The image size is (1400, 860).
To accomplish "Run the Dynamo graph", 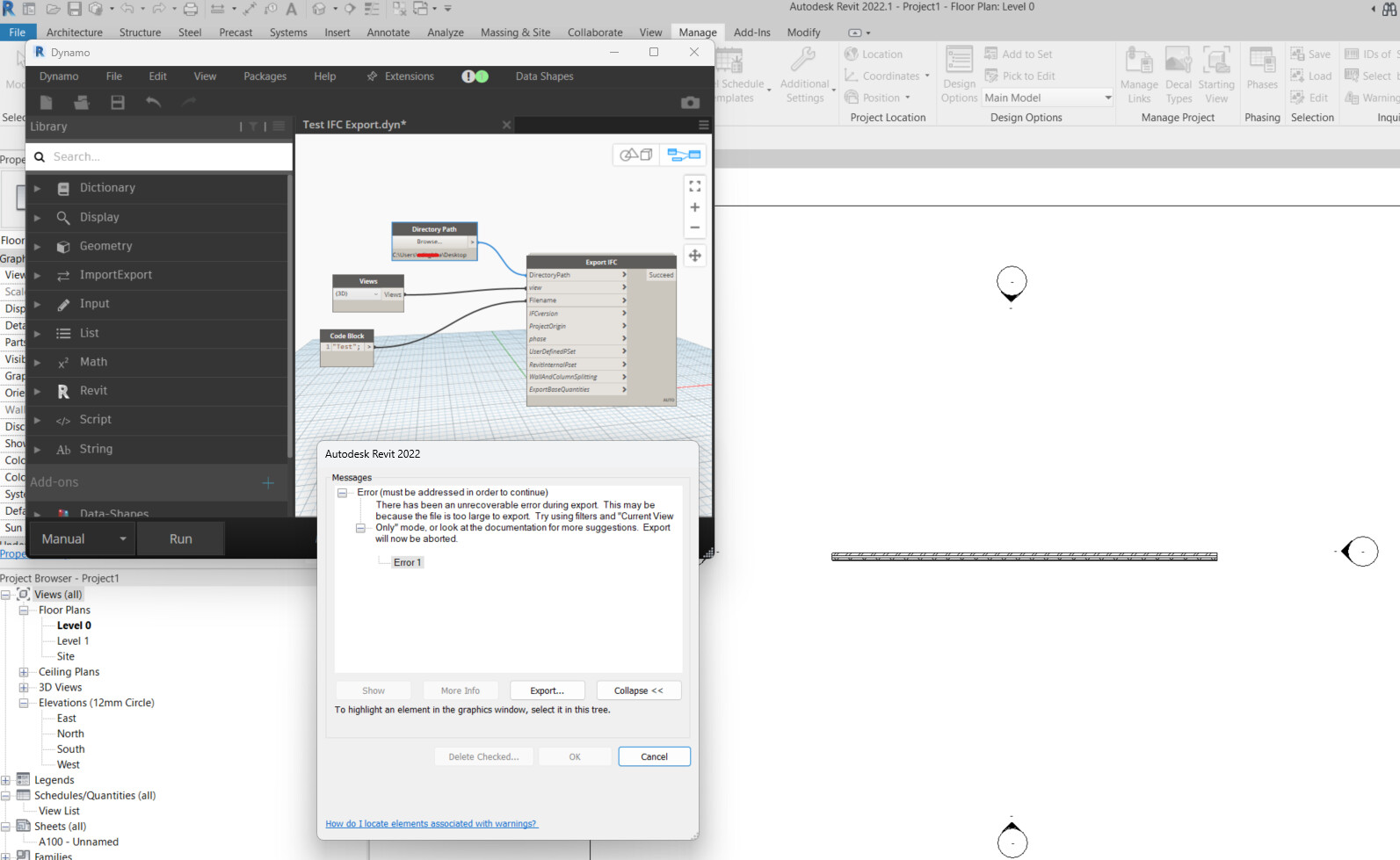I will pos(181,538).
